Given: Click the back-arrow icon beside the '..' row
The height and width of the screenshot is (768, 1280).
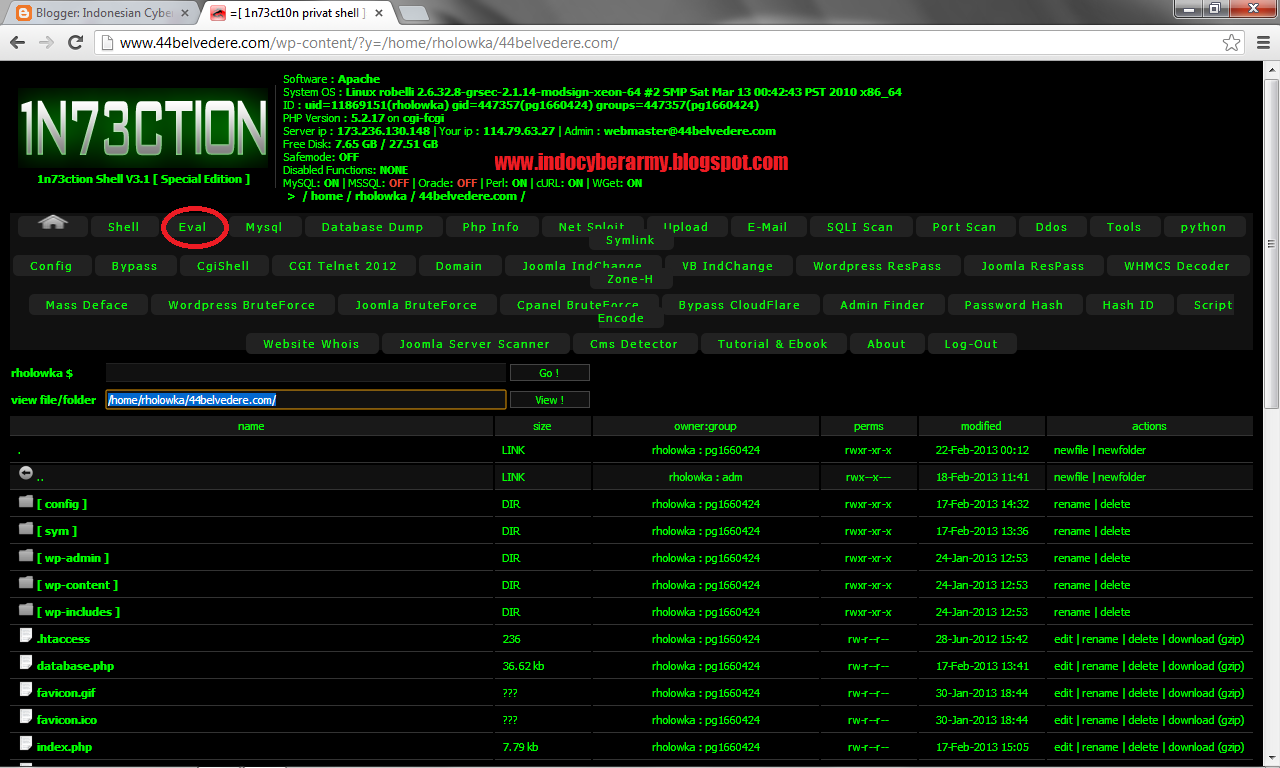Looking at the screenshot, I should pyautogui.click(x=26, y=473).
